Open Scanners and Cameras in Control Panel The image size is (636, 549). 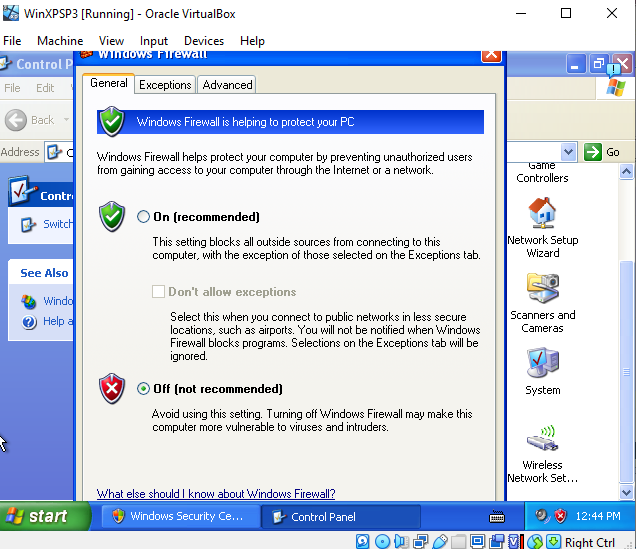click(x=543, y=303)
